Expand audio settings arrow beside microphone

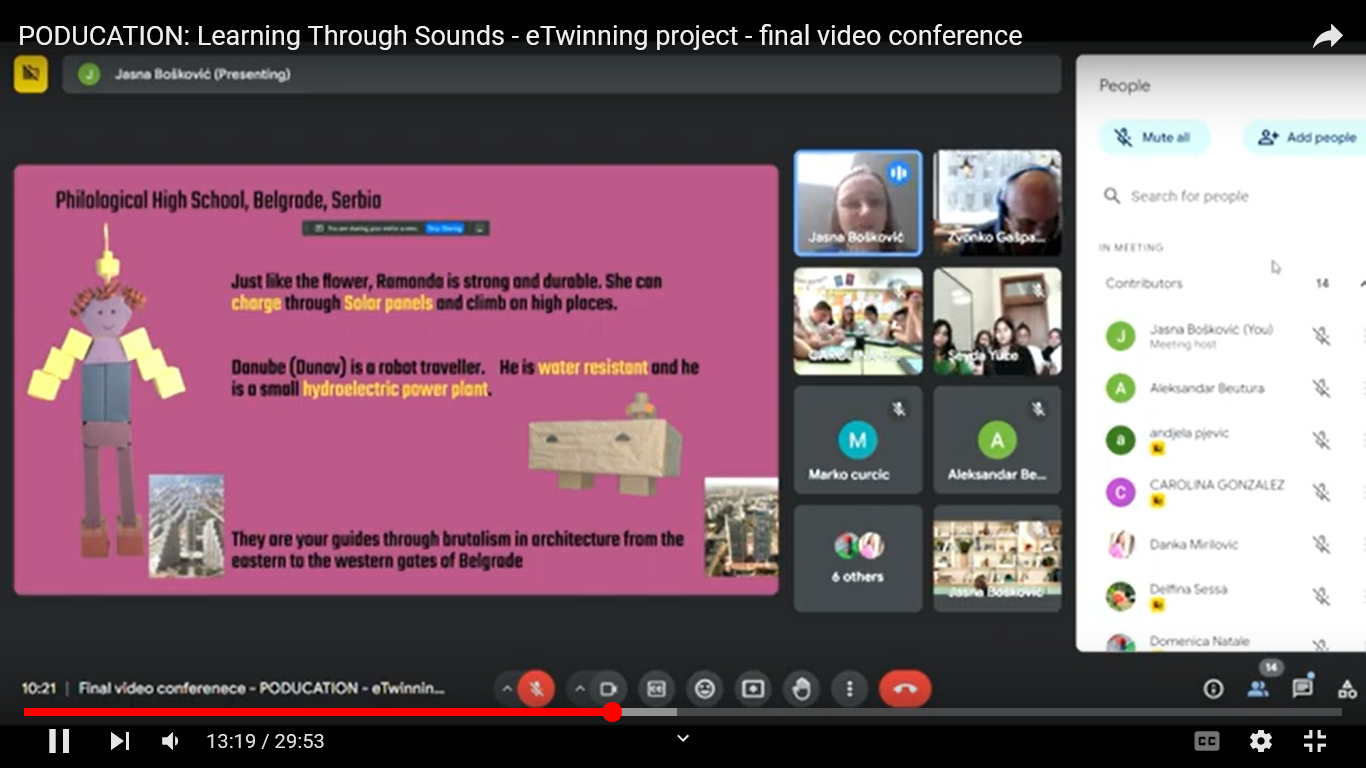[507, 689]
